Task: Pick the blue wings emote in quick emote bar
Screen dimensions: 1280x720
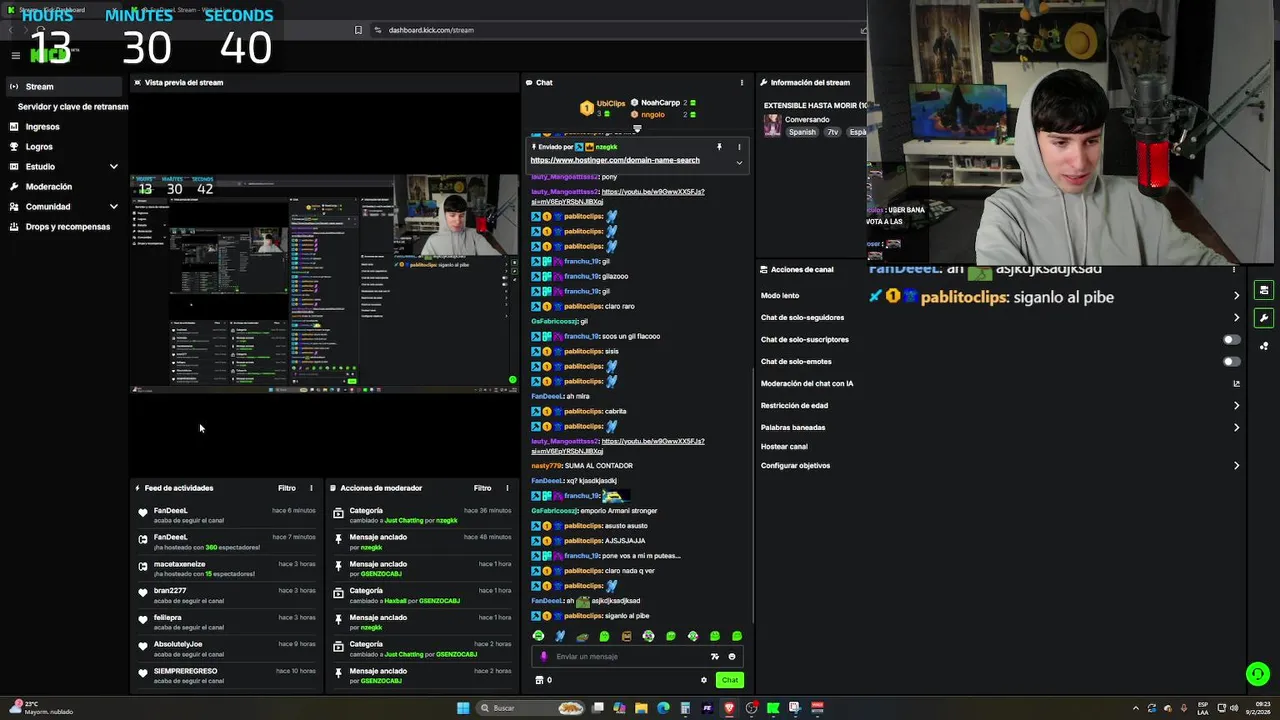Action: click(560, 636)
